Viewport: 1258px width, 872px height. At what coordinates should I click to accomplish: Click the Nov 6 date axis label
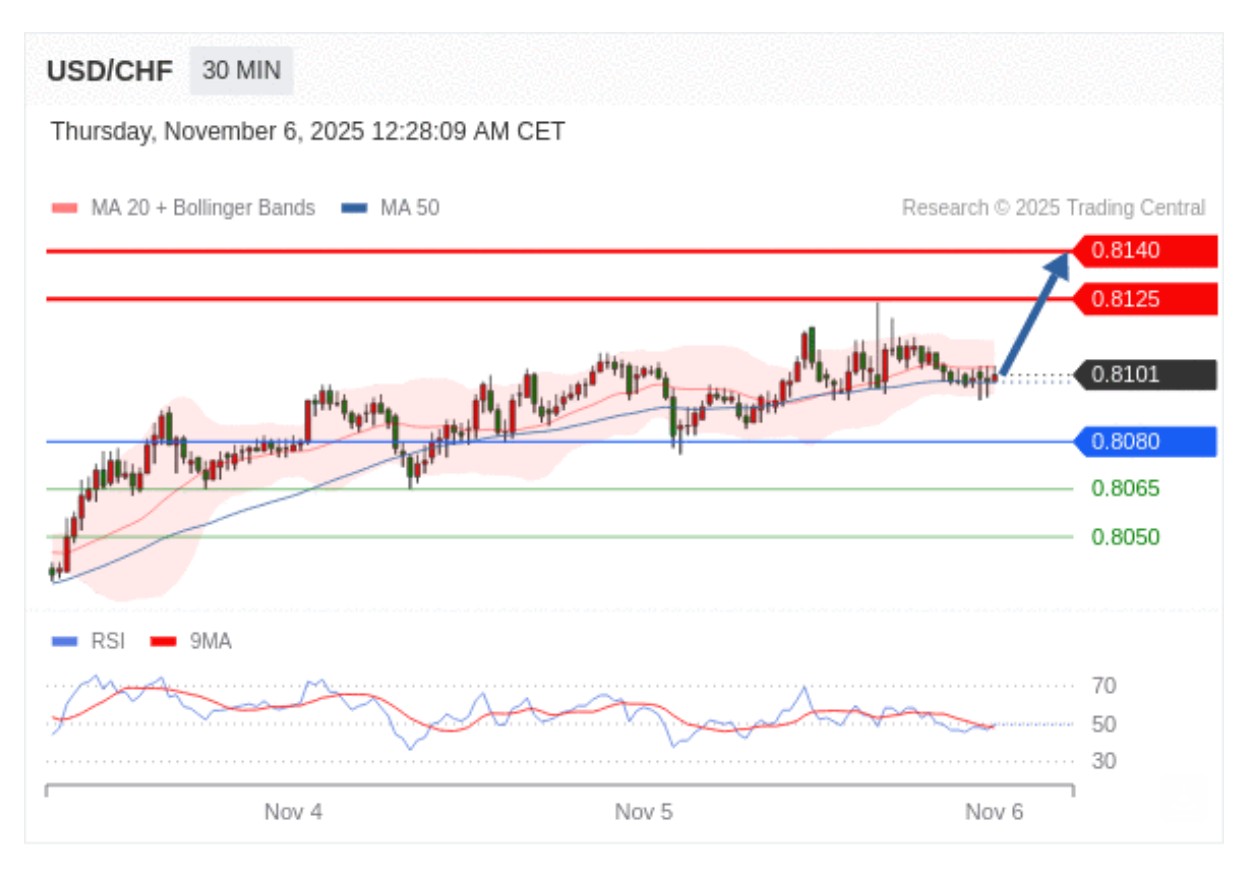pos(993,812)
